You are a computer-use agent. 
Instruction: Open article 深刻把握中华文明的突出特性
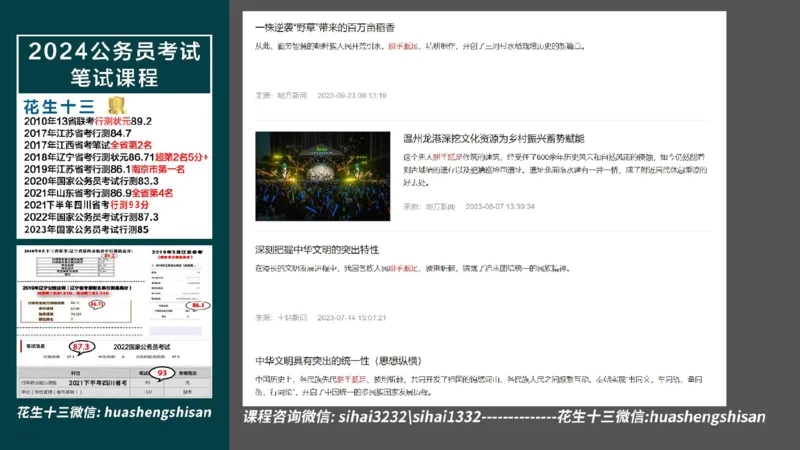click(317, 249)
